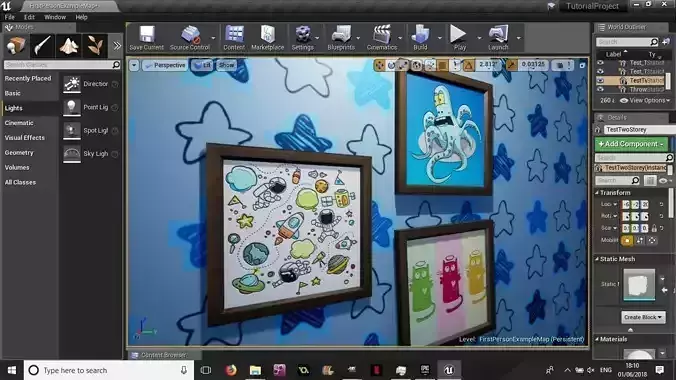Click the Save Current toolbar icon
Viewport: 676px width, 380px height.
click(x=147, y=38)
